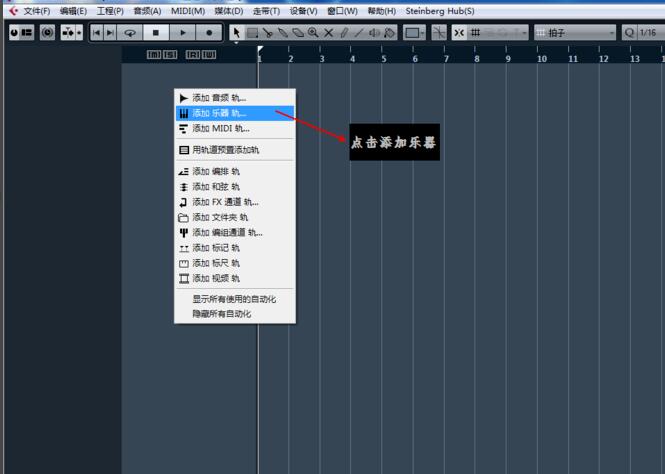Screen dimensions: 665x474
Task: Click the Cubase logo icon
Action: click(13, 11)
